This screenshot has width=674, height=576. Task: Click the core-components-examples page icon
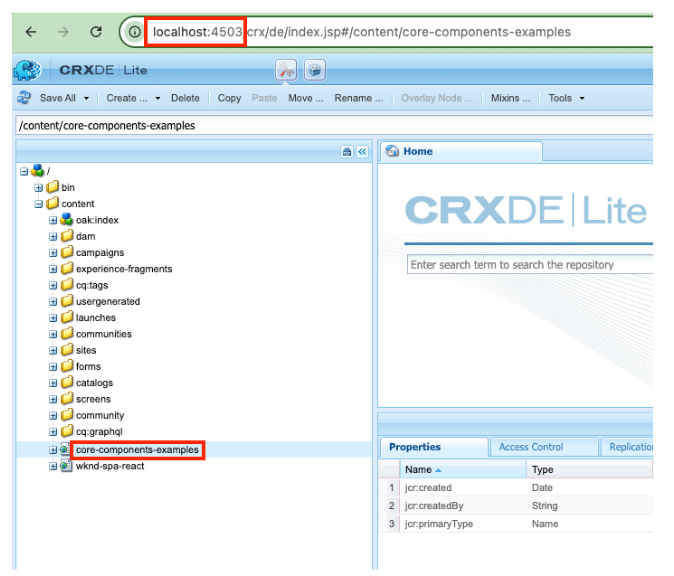point(65,450)
